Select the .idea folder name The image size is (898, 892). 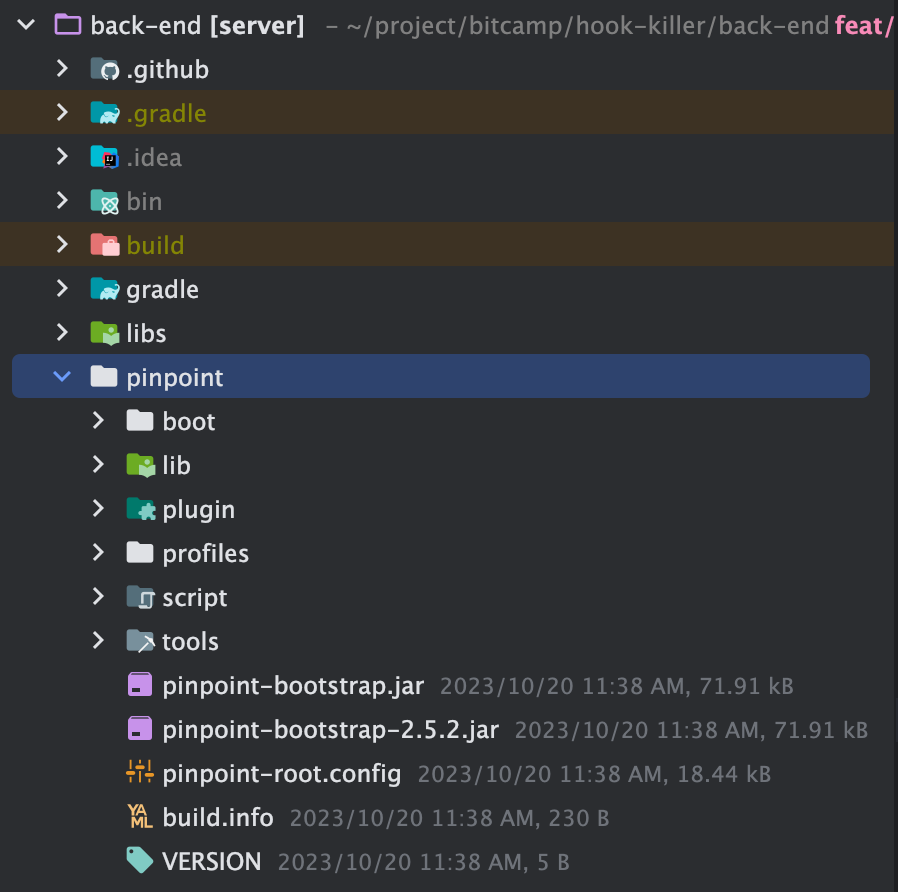point(154,157)
